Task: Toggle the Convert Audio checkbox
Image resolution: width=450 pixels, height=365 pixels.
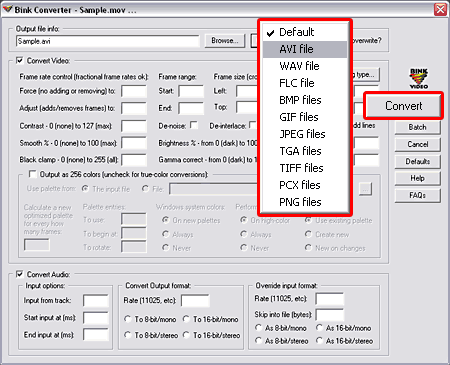Action: (x=20, y=274)
